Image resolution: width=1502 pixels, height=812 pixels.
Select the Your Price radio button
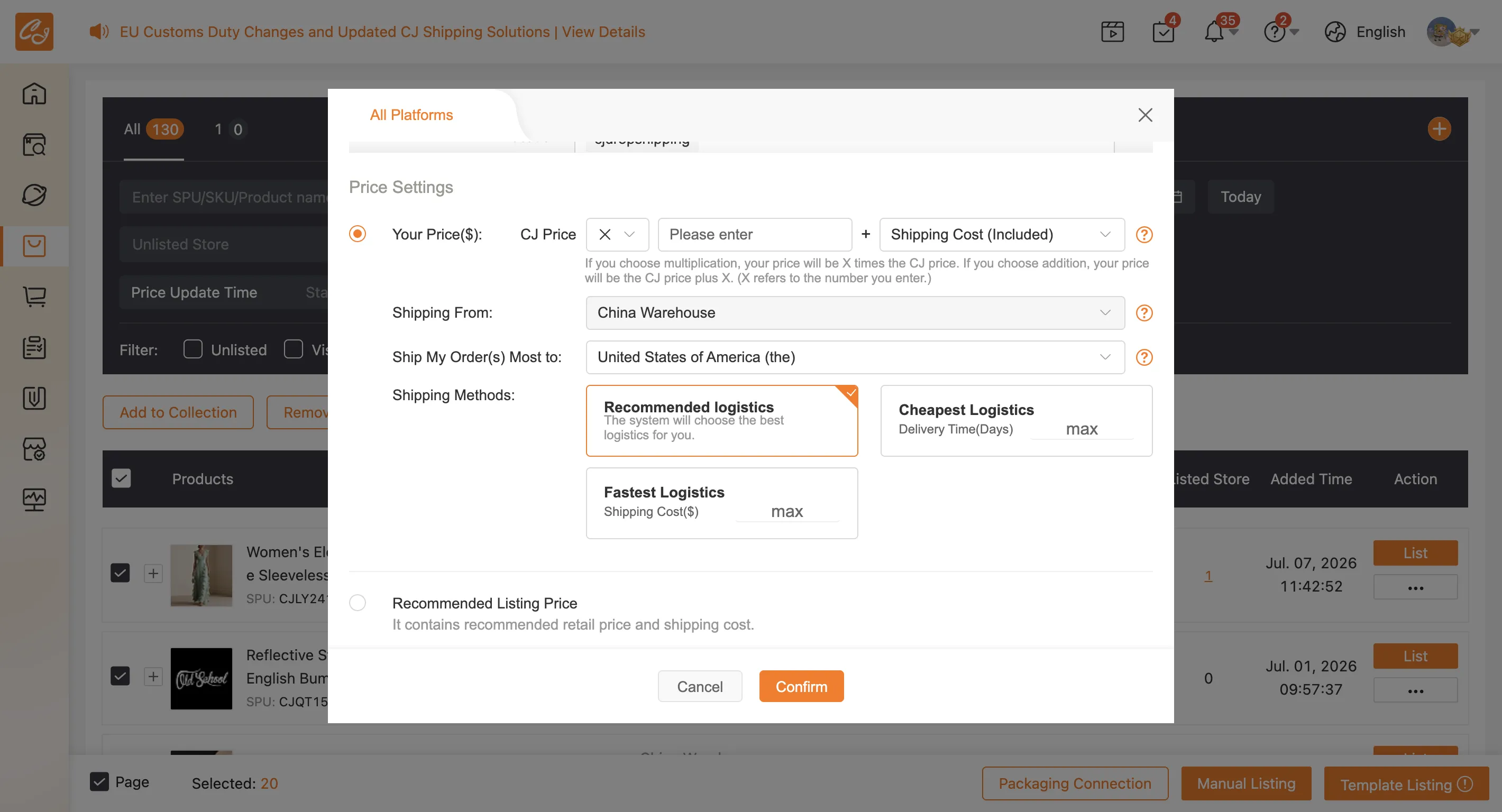coord(358,234)
